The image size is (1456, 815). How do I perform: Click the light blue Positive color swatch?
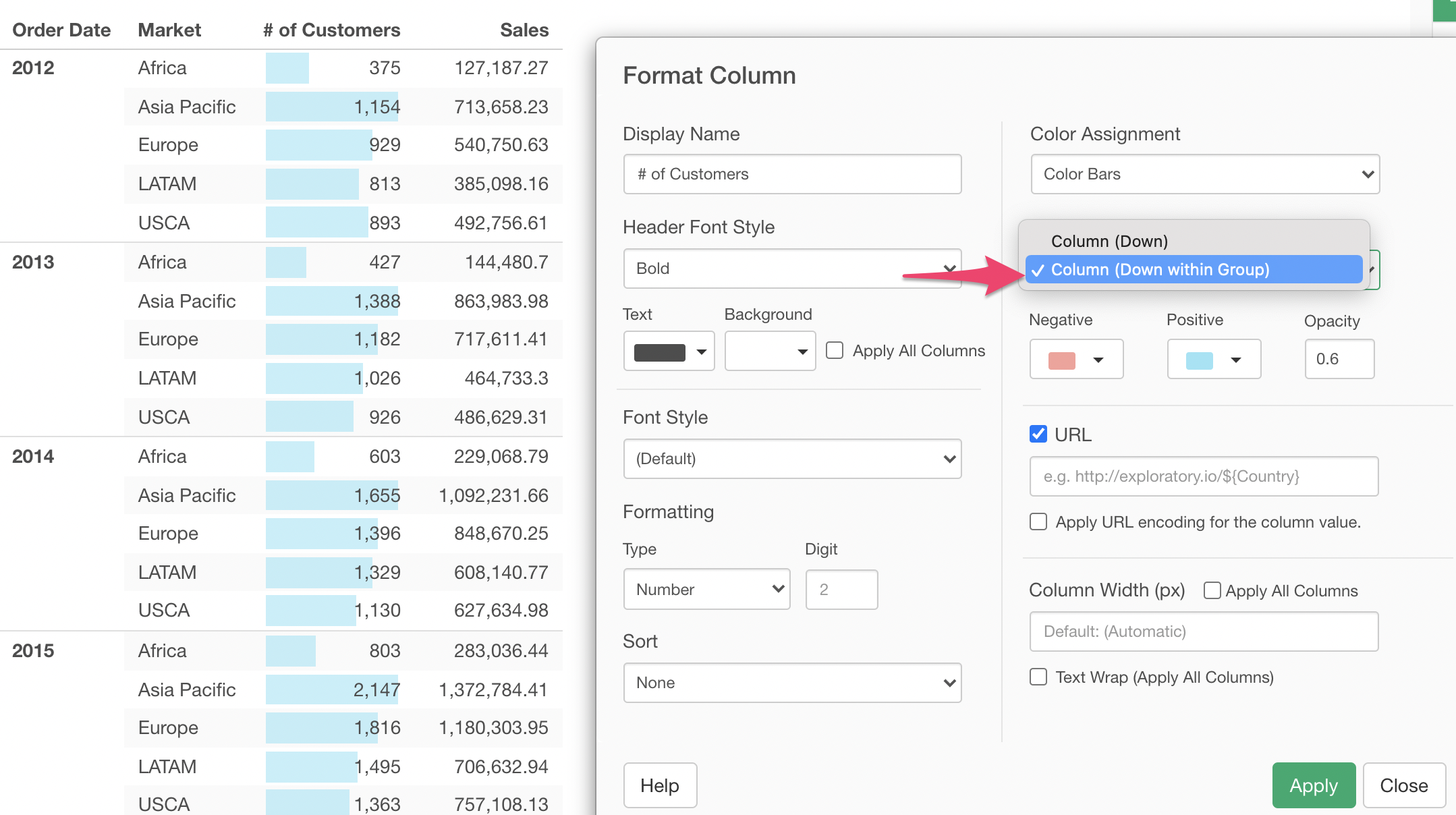coord(1199,360)
